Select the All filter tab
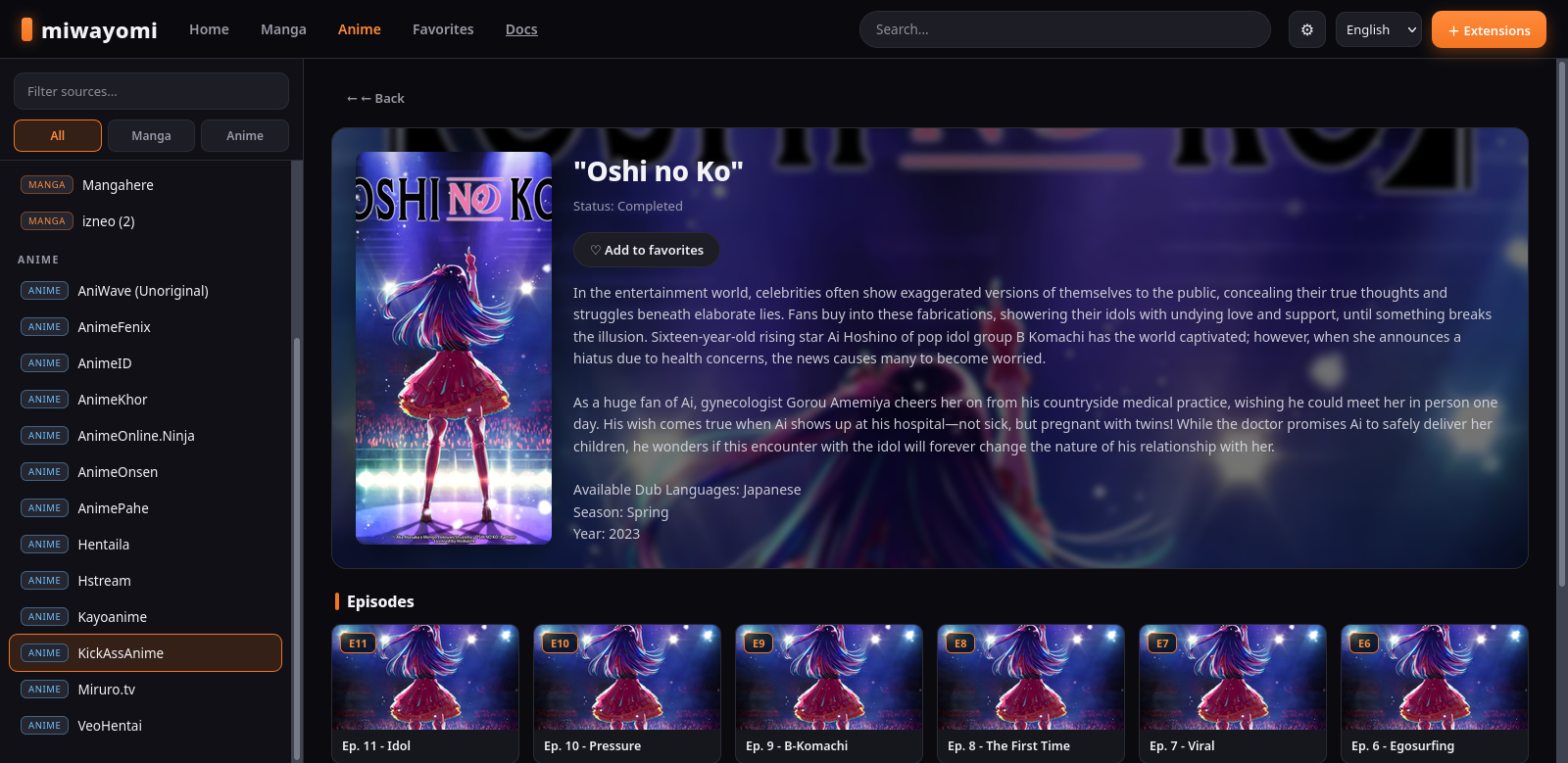Viewport: 1568px width, 763px height. [58, 136]
